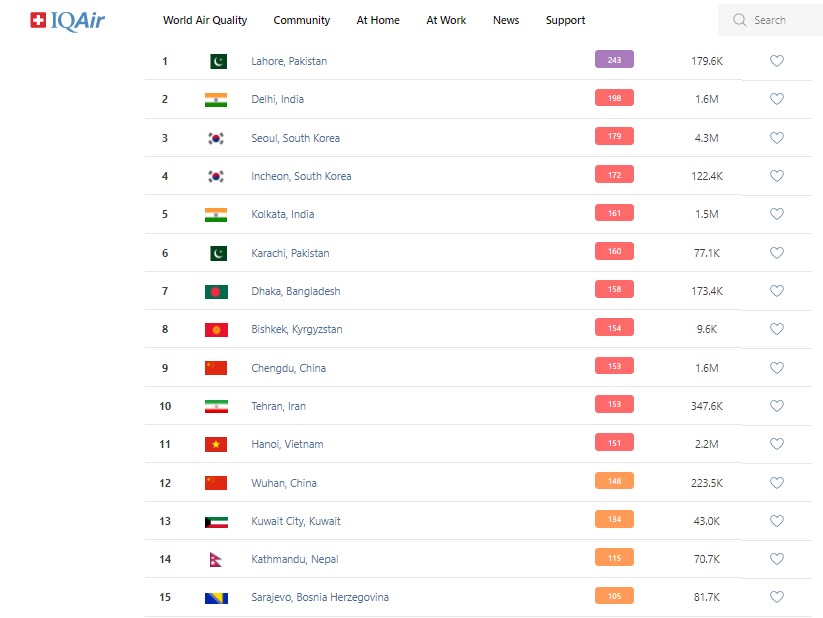Open the Support menu item
Viewport: 823px width, 618px height.
tap(566, 20)
